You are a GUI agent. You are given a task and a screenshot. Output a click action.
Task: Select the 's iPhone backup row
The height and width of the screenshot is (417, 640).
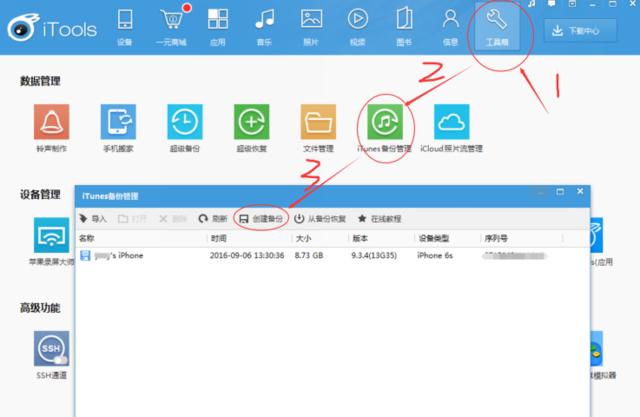[x=332, y=256]
